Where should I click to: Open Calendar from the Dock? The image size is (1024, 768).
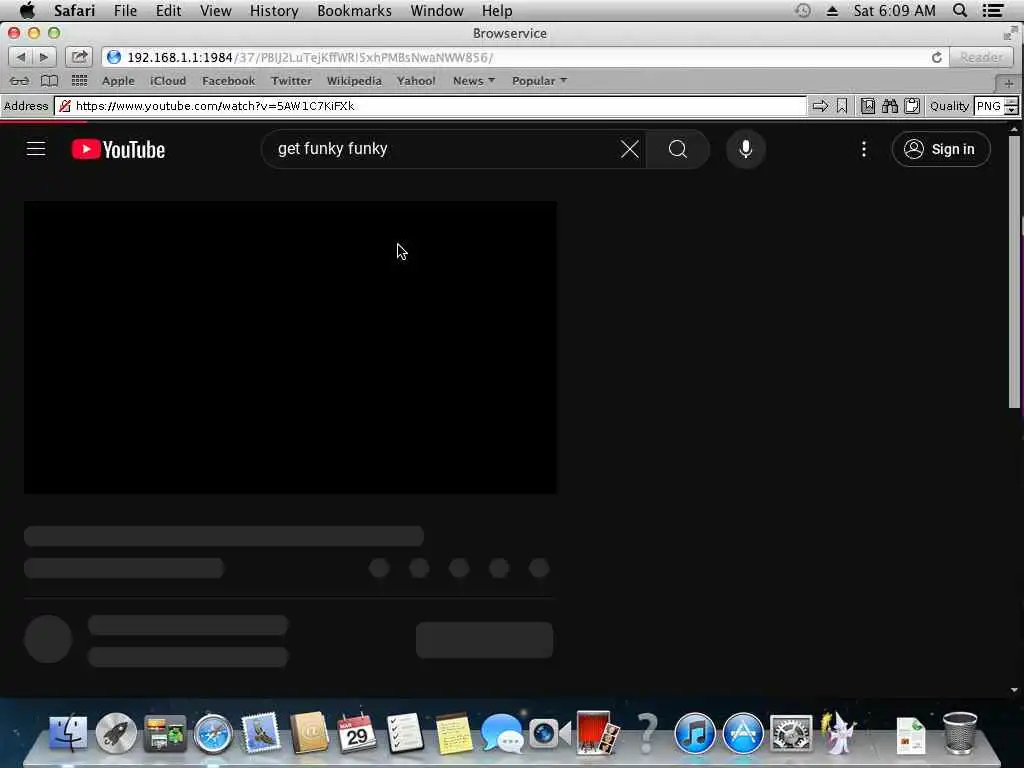(x=357, y=733)
